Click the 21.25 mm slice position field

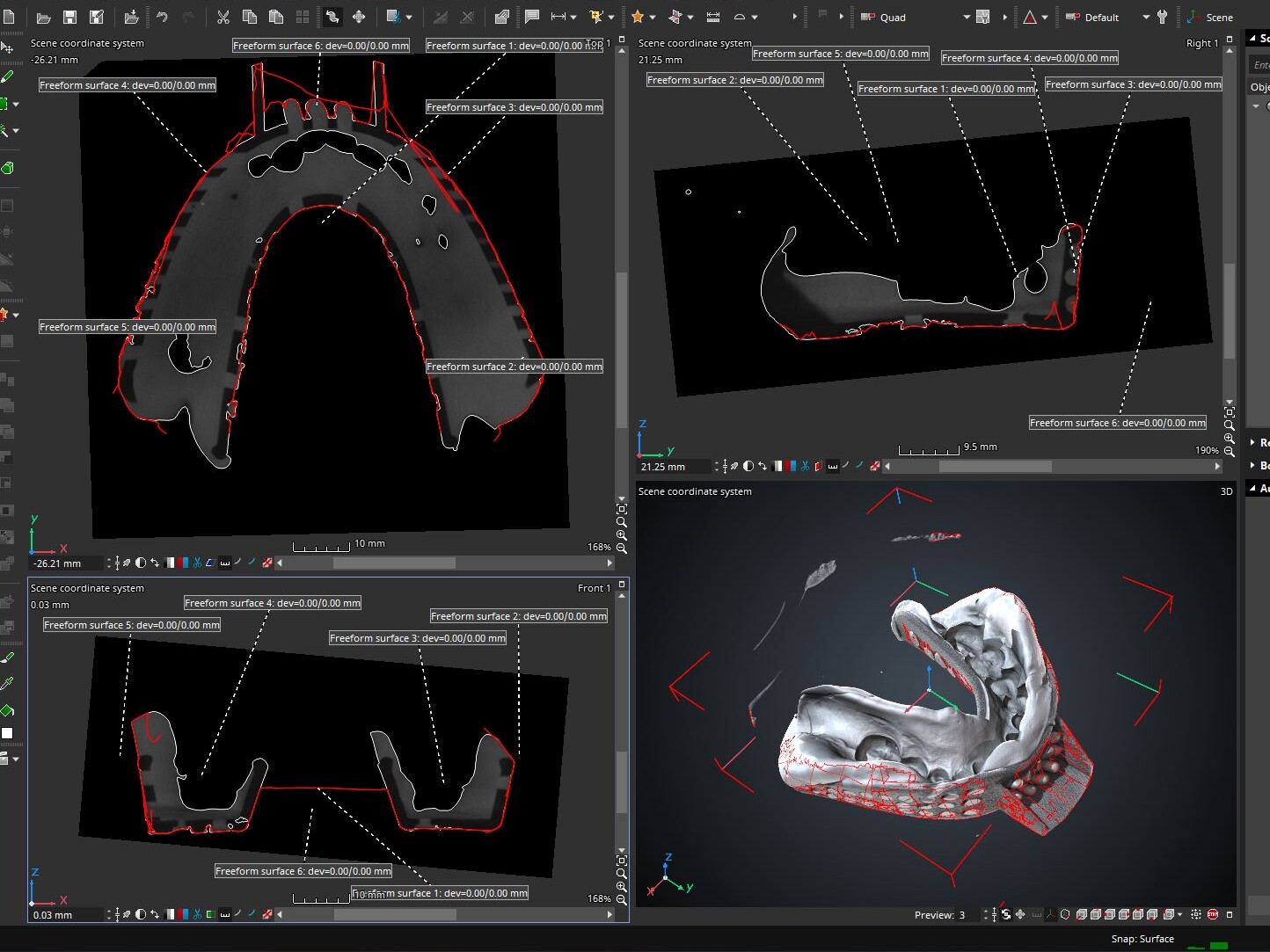click(x=675, y=467)
